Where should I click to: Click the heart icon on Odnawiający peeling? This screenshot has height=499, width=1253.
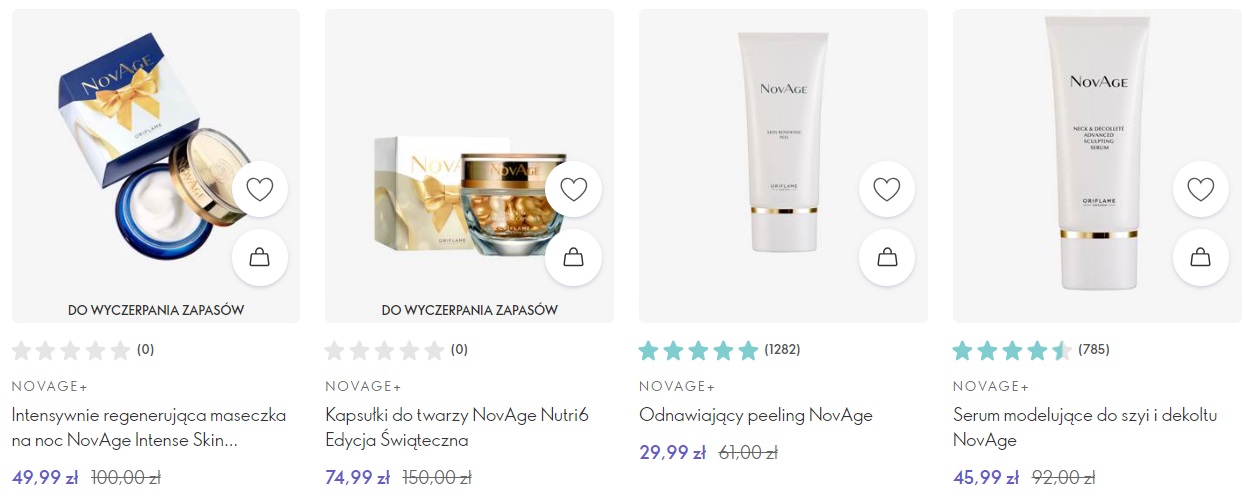pos(887,189)
